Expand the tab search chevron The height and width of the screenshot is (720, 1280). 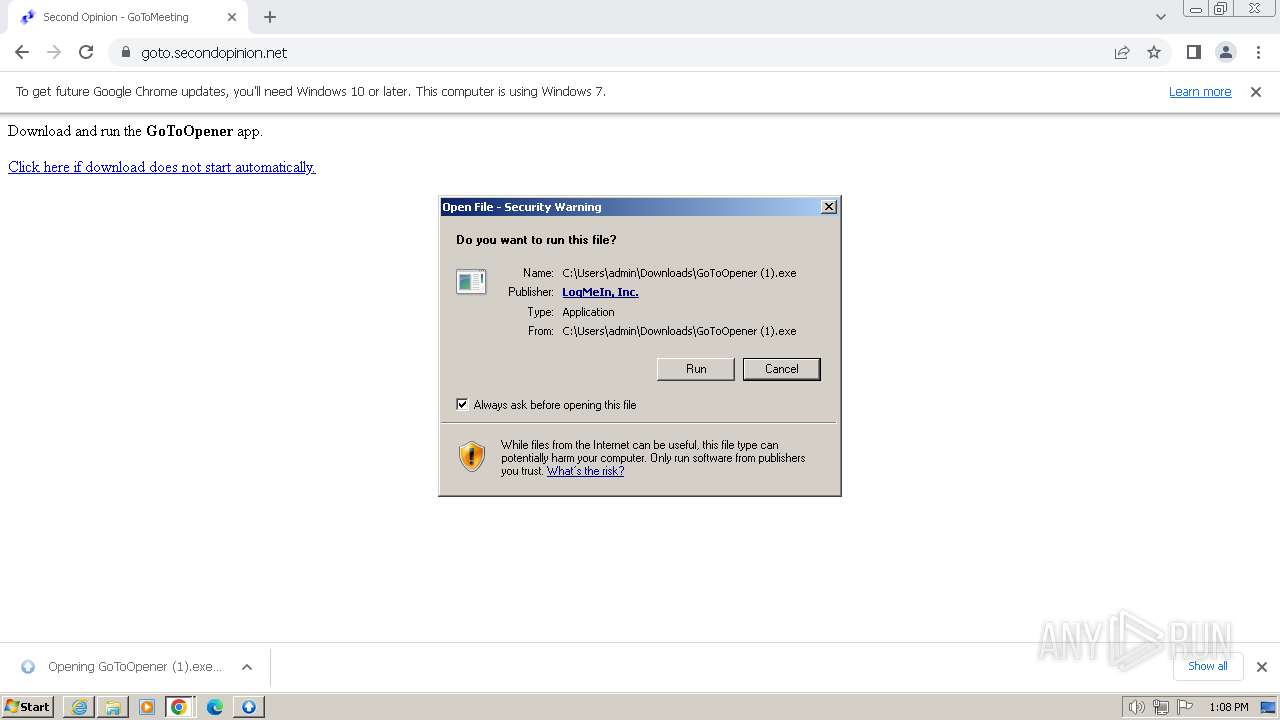coord(1160,17)
